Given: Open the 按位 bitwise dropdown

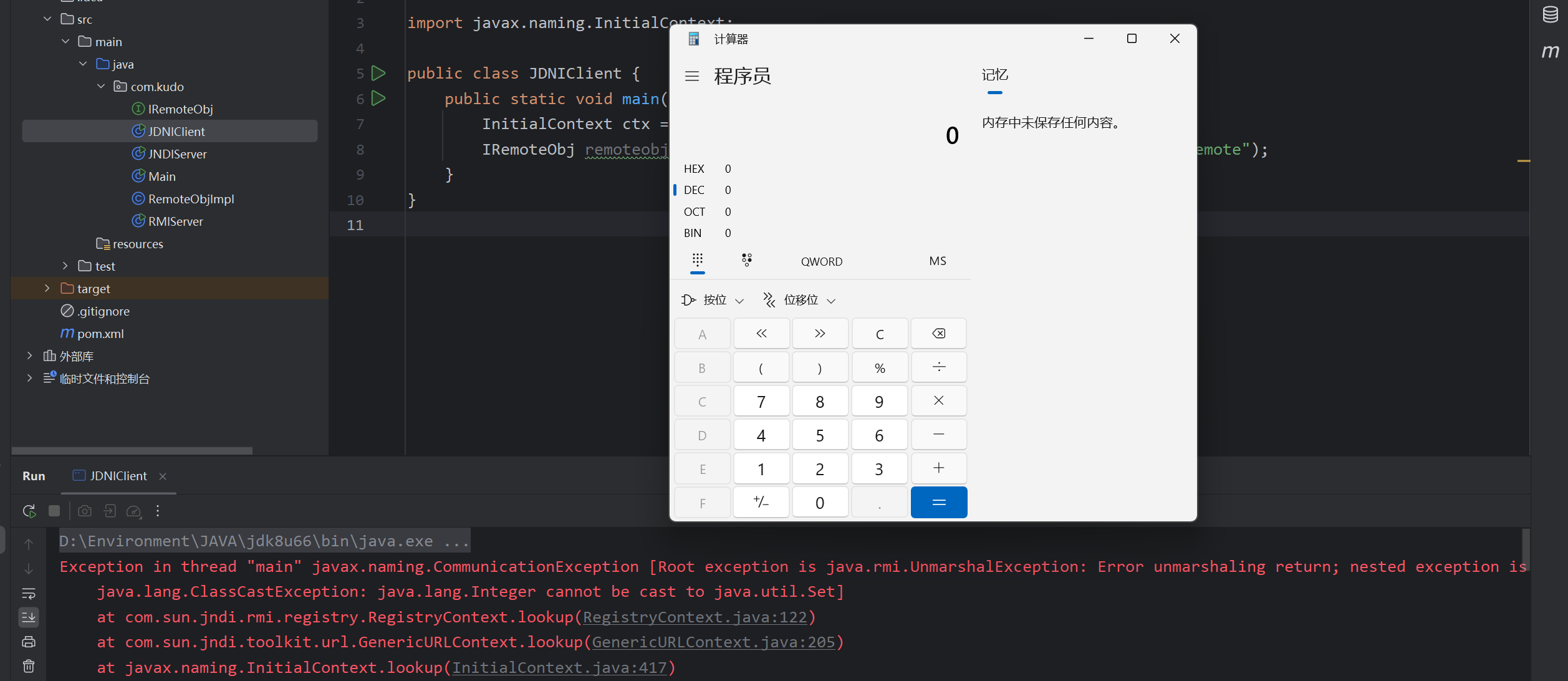Looking at the screenshot, I should click(714, 300).
